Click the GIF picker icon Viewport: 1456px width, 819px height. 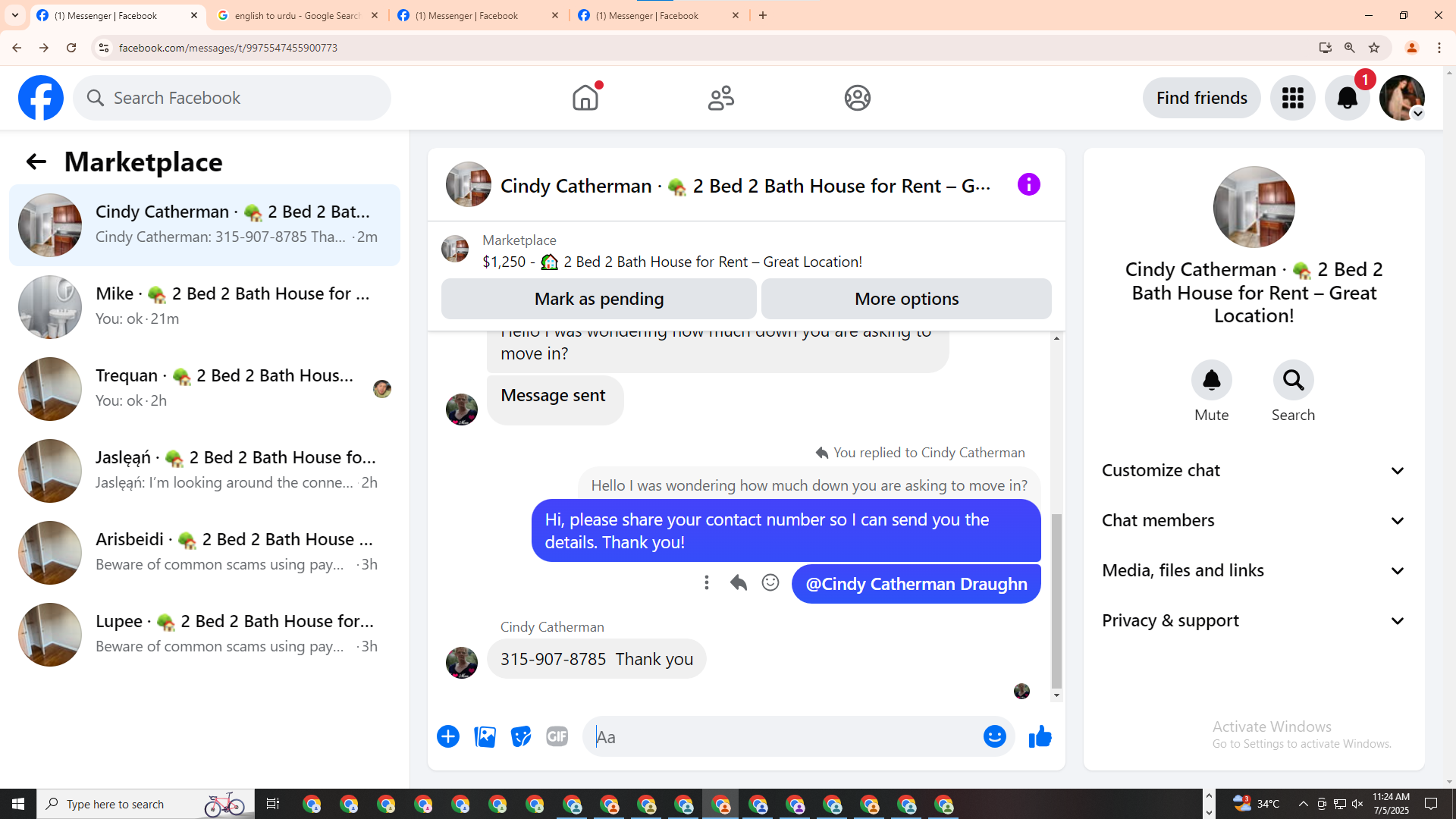click(557, 736)
